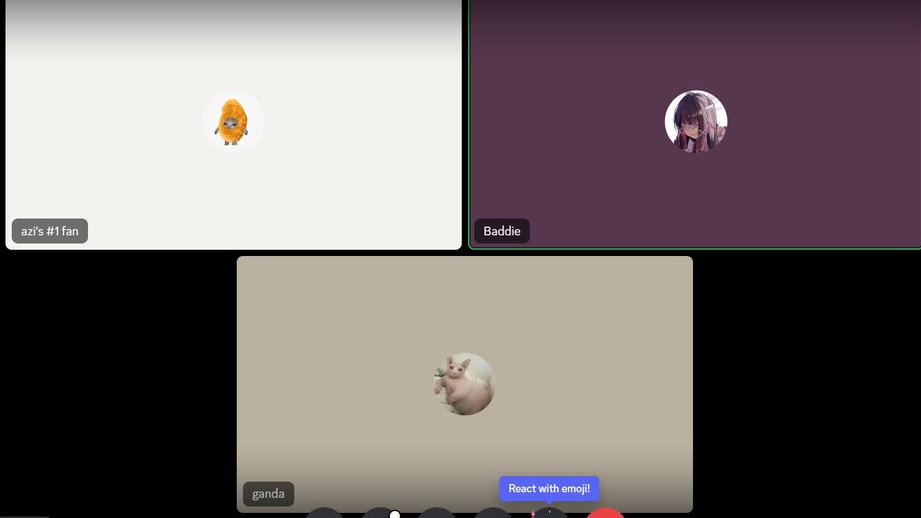Select the azi's #1 fan video tile
Viewport: 921px width, 518px height.
233,125
